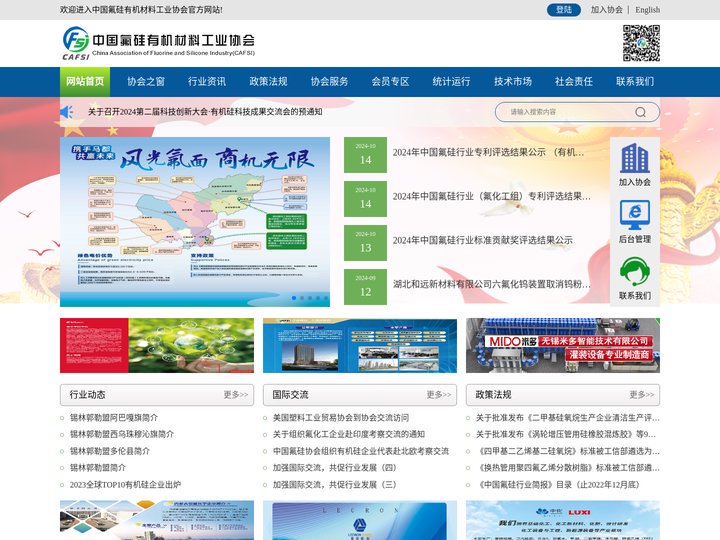Image resolution: width=720 pixels, height=540 pixels.
Task: Open 氟化工组 专利评选结果 news item
Action: [492, 197]
